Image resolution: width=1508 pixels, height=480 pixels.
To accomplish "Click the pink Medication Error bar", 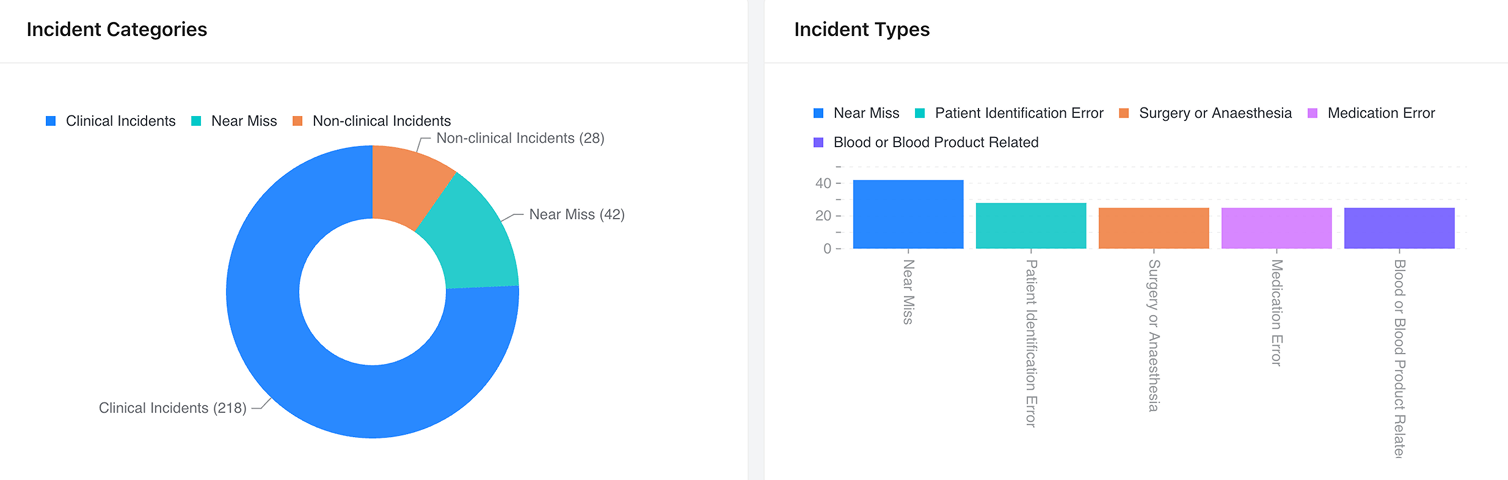I will [x=1277, y=228].
